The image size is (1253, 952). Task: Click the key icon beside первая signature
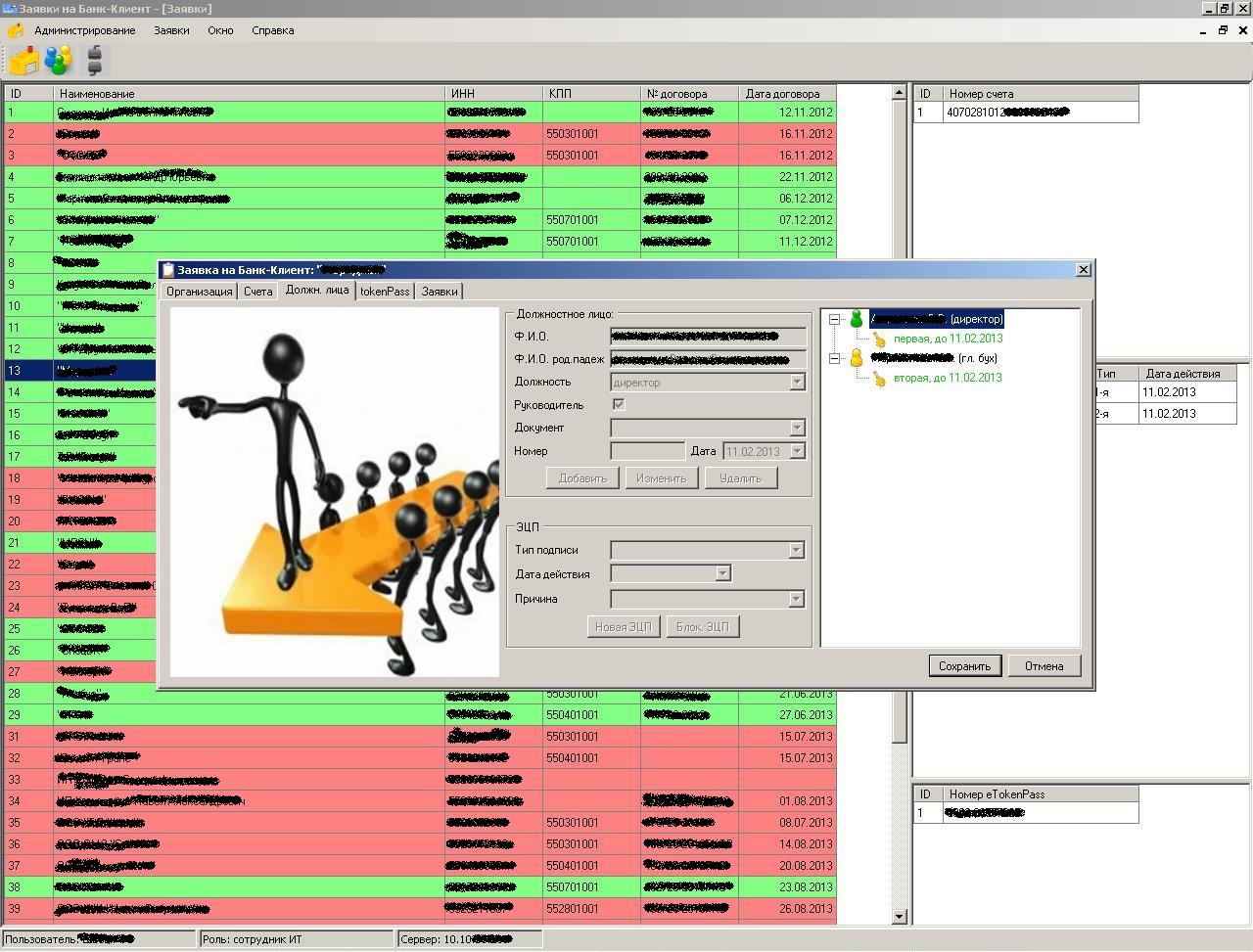pos(879,339)
